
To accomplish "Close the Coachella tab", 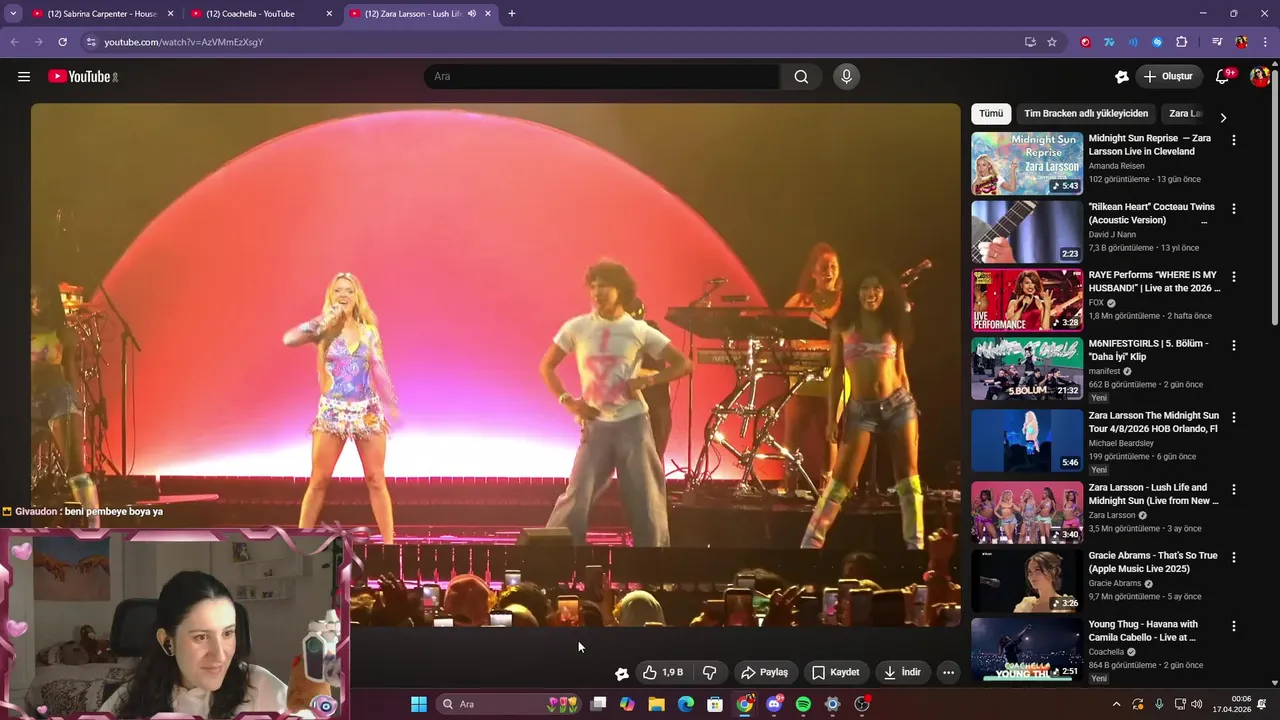I will coord(329,14).
